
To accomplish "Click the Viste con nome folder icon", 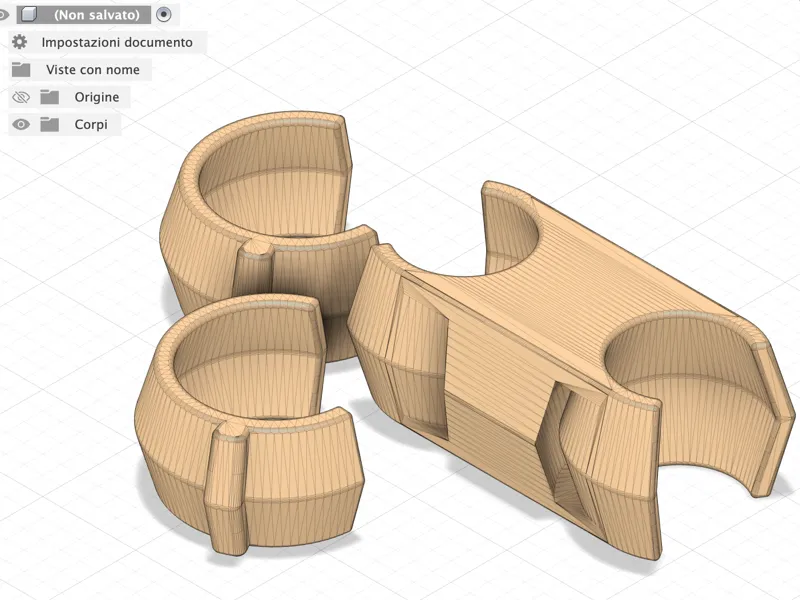I will [21, 69].
